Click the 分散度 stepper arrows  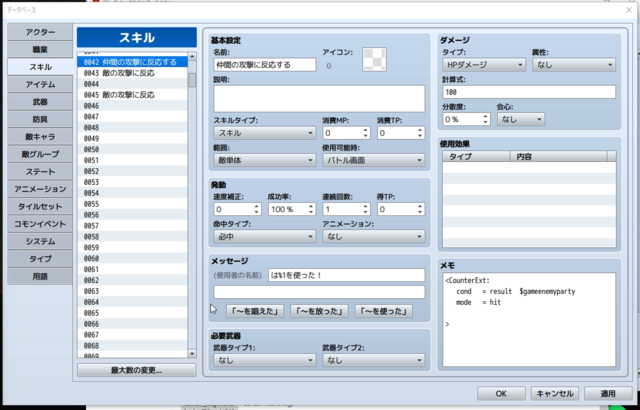click(485, 119)
